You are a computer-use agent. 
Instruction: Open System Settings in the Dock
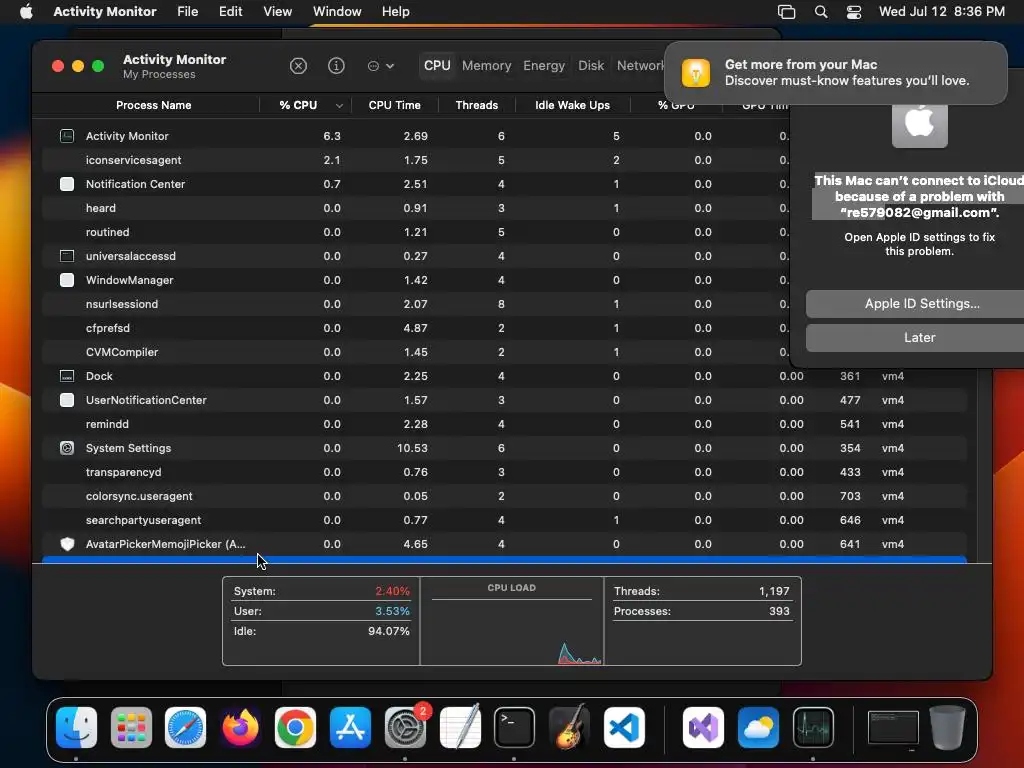pyautogui.click(x=405, y=727)
